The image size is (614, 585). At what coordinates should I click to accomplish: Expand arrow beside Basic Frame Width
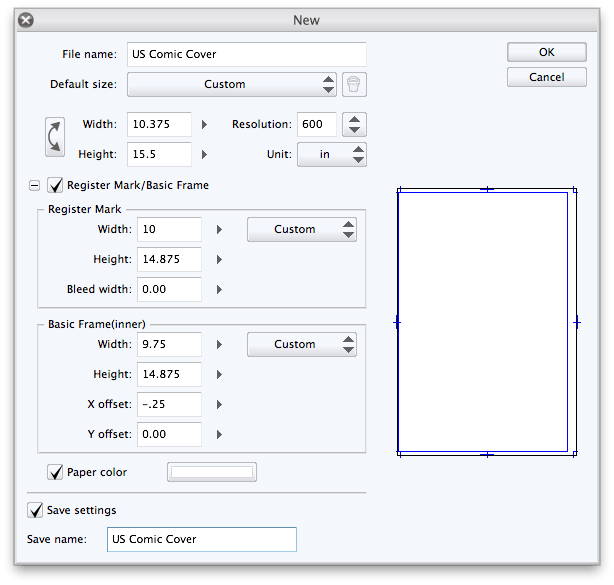(219, 344)
